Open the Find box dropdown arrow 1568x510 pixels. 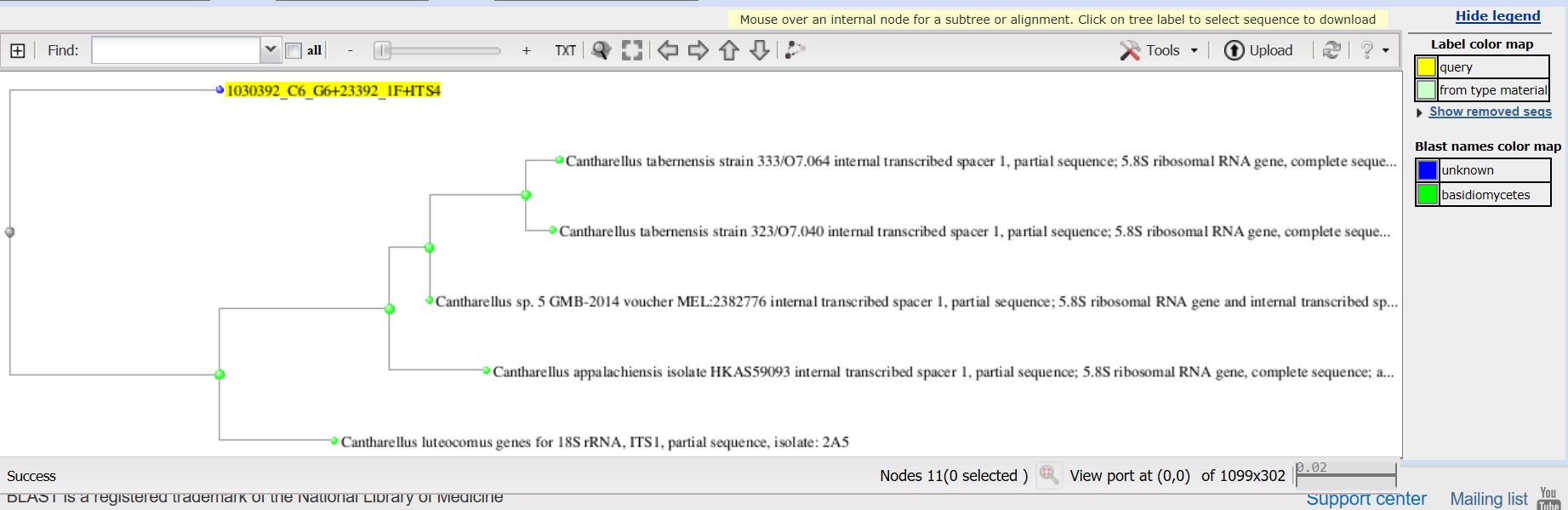(271, 50)
